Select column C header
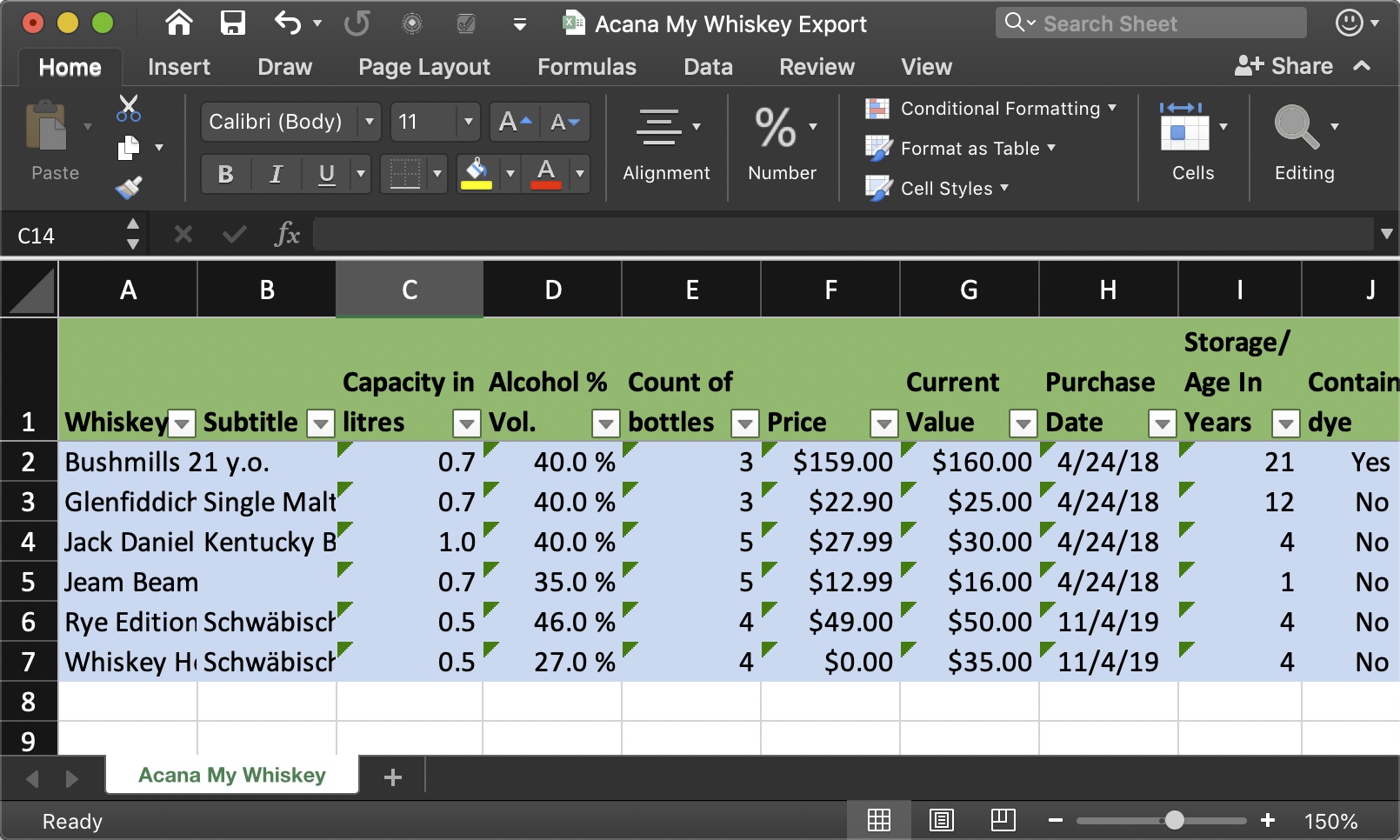Viewport: 1400px width, 840px height. 410,290
